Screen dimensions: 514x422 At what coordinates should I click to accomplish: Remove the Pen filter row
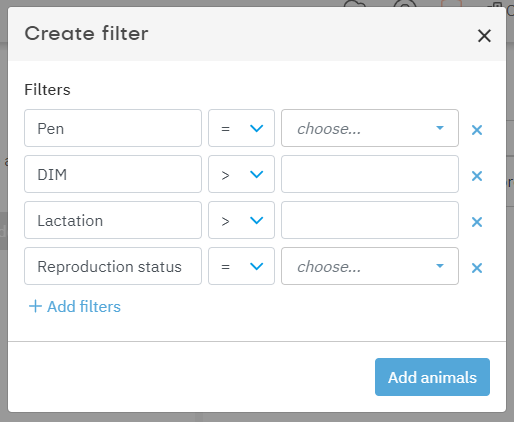[477, 130]
